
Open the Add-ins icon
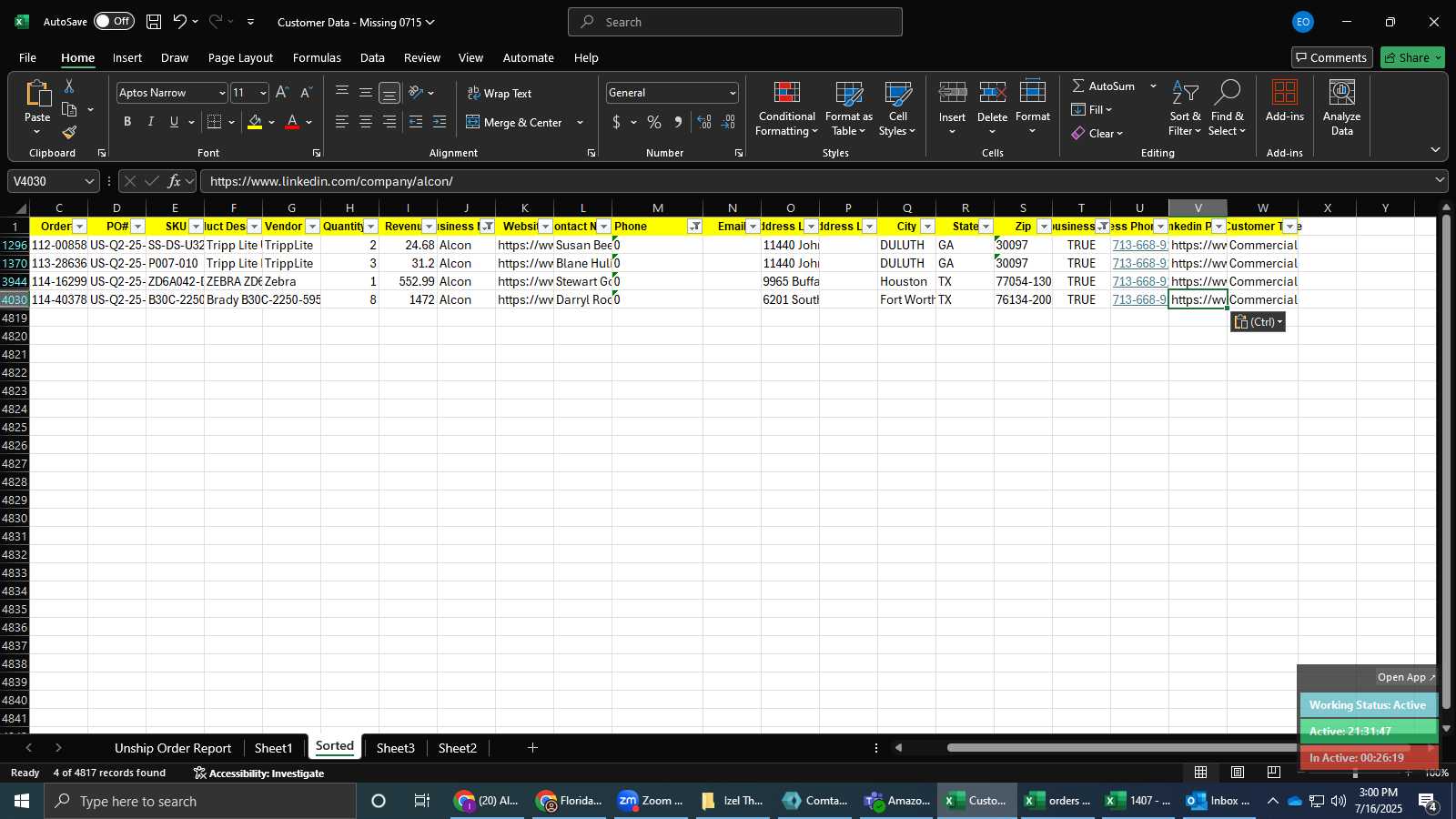pos(1285,102)
